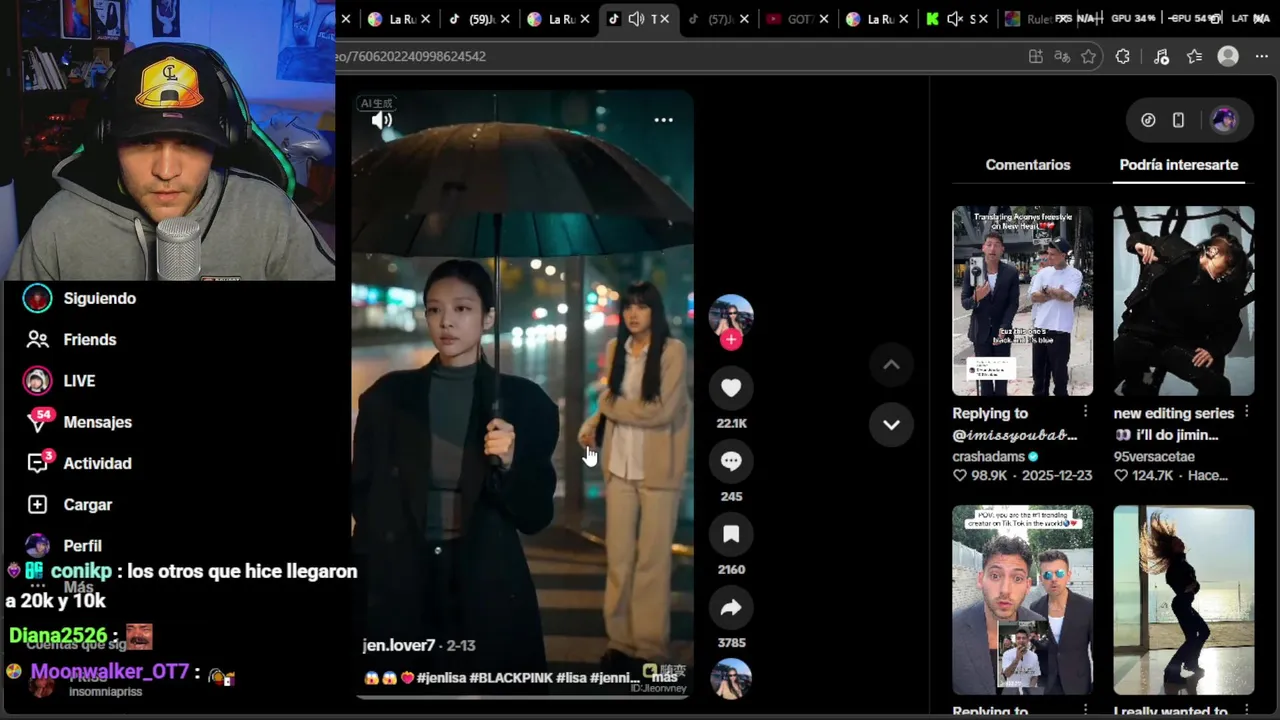Open LIVE in the sidebar
Screen dimensions: 1280x720
click(79, 381)
